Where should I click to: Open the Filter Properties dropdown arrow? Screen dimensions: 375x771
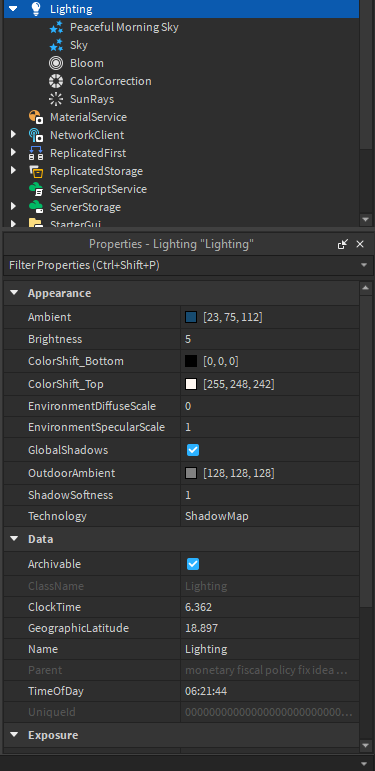point(364,265)
